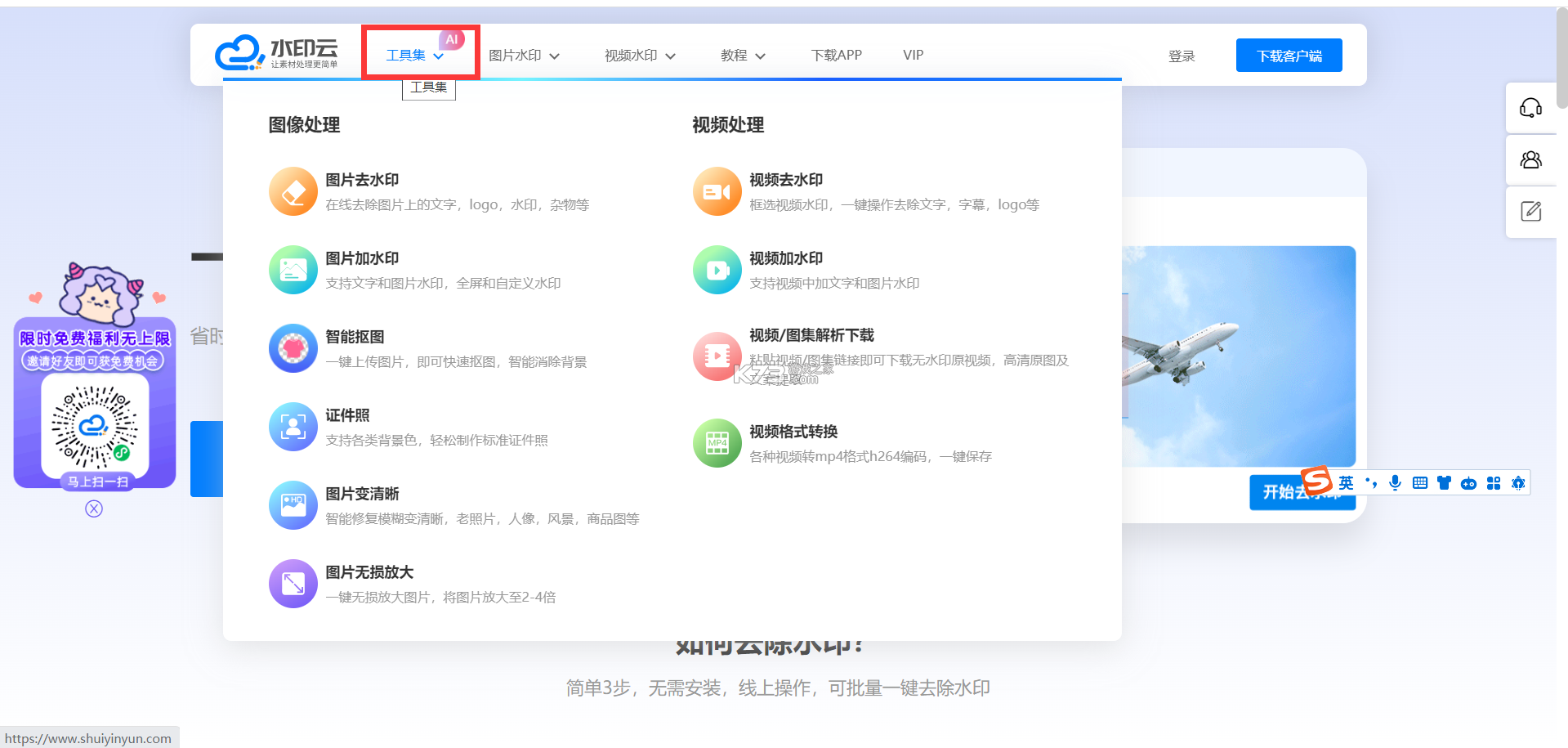Open the 视频去水印 camera icon
The image size is (1568, 748).
[x=717, y=191]
